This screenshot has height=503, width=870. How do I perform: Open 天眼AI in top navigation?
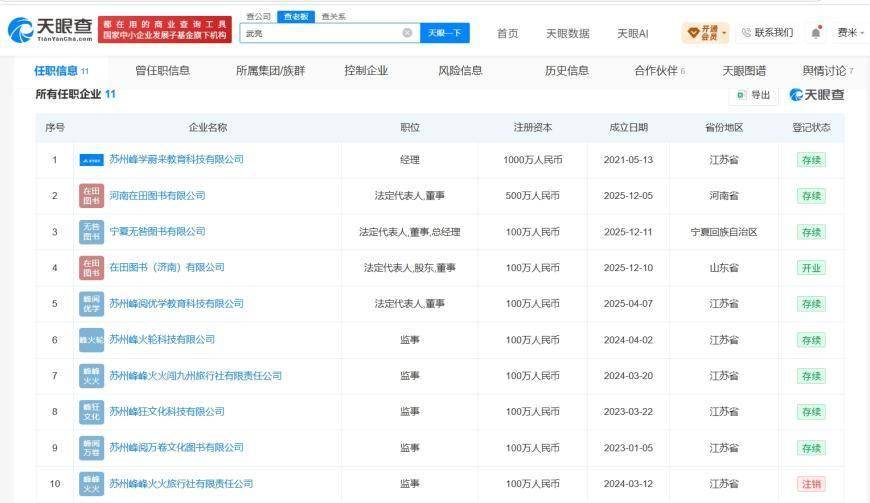point(633,33)
